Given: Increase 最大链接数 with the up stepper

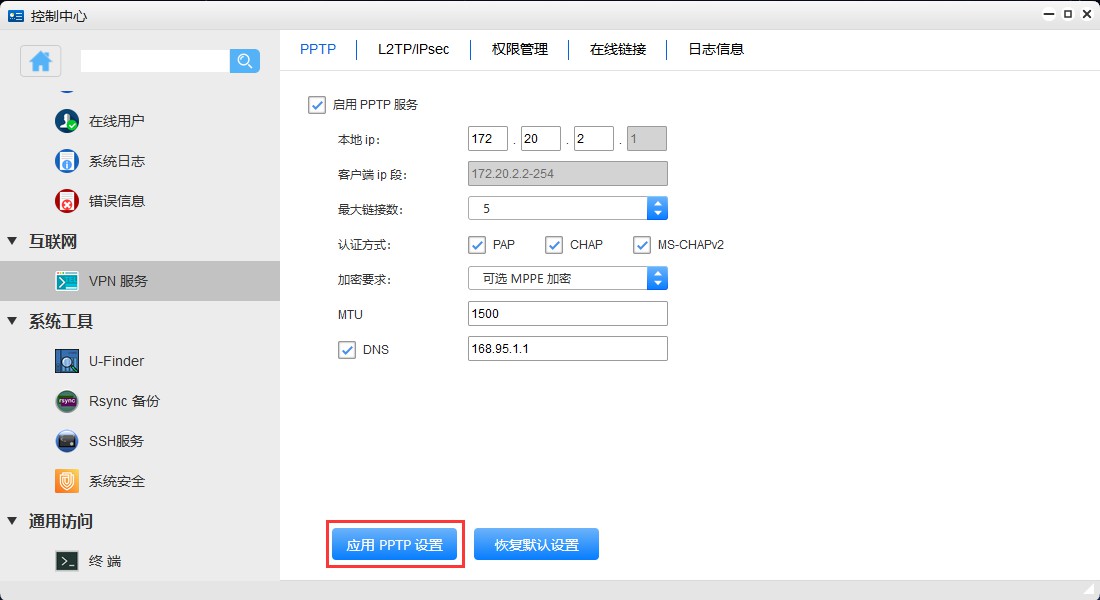Looking at the screenshot, I should 658,203.
